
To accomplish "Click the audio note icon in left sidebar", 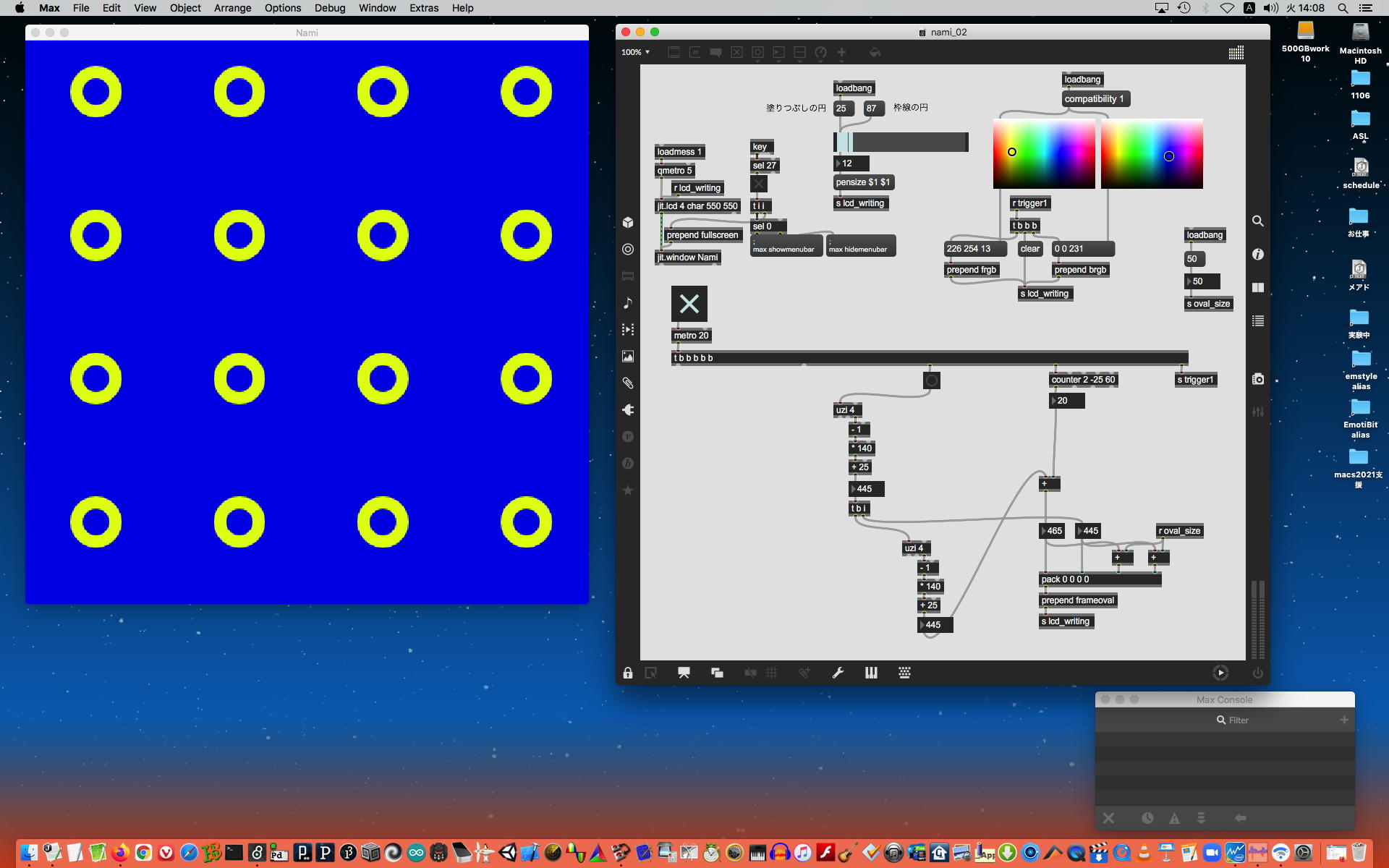I will (627, 303).
